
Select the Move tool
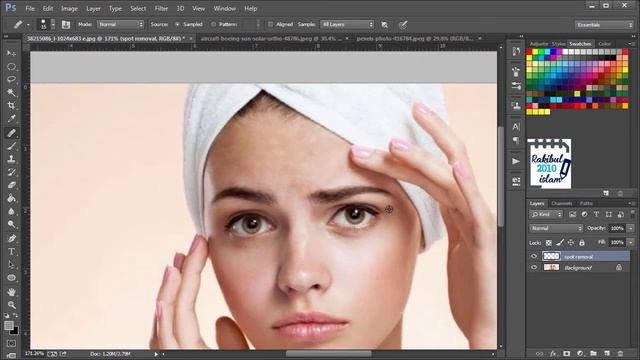[11, 53]
